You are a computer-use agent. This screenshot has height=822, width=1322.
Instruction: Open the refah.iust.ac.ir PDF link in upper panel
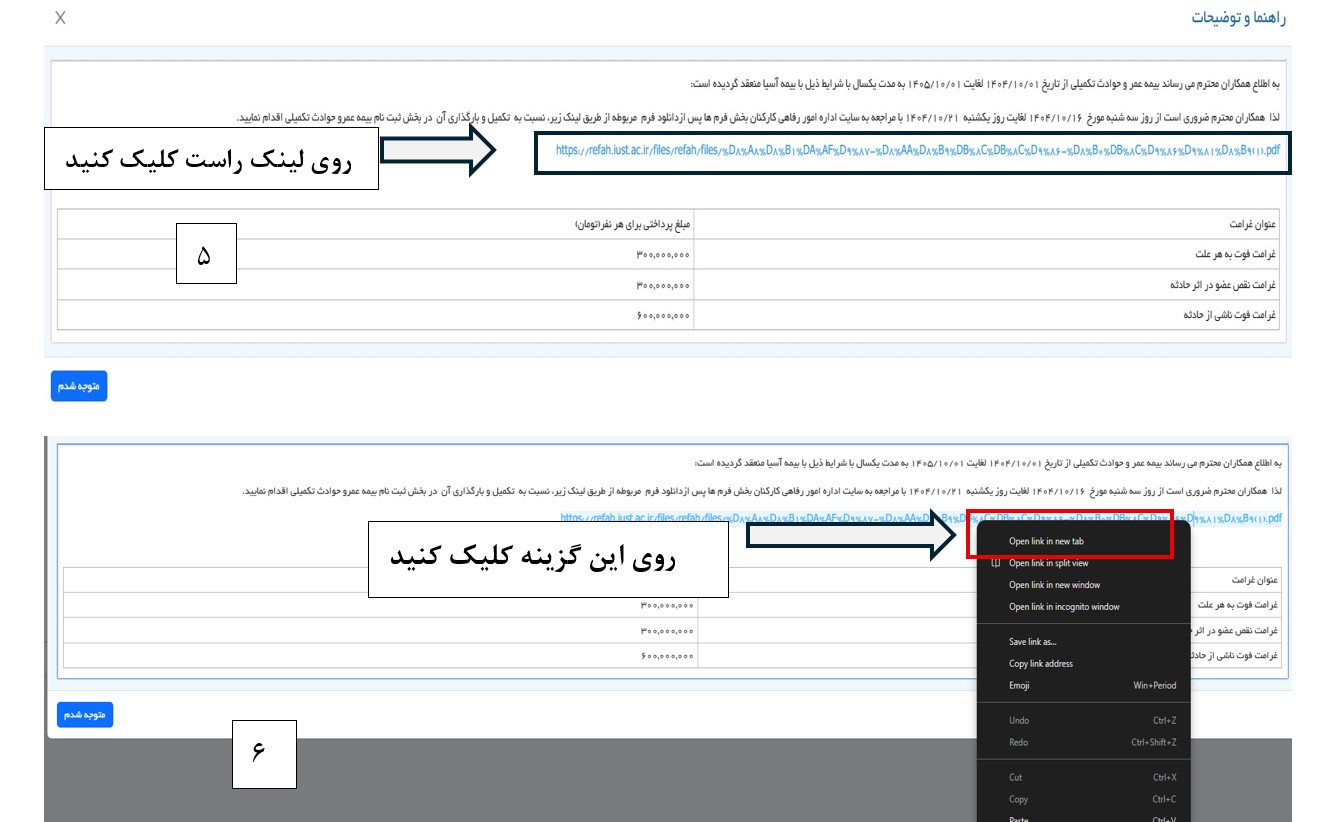[918, 152]
